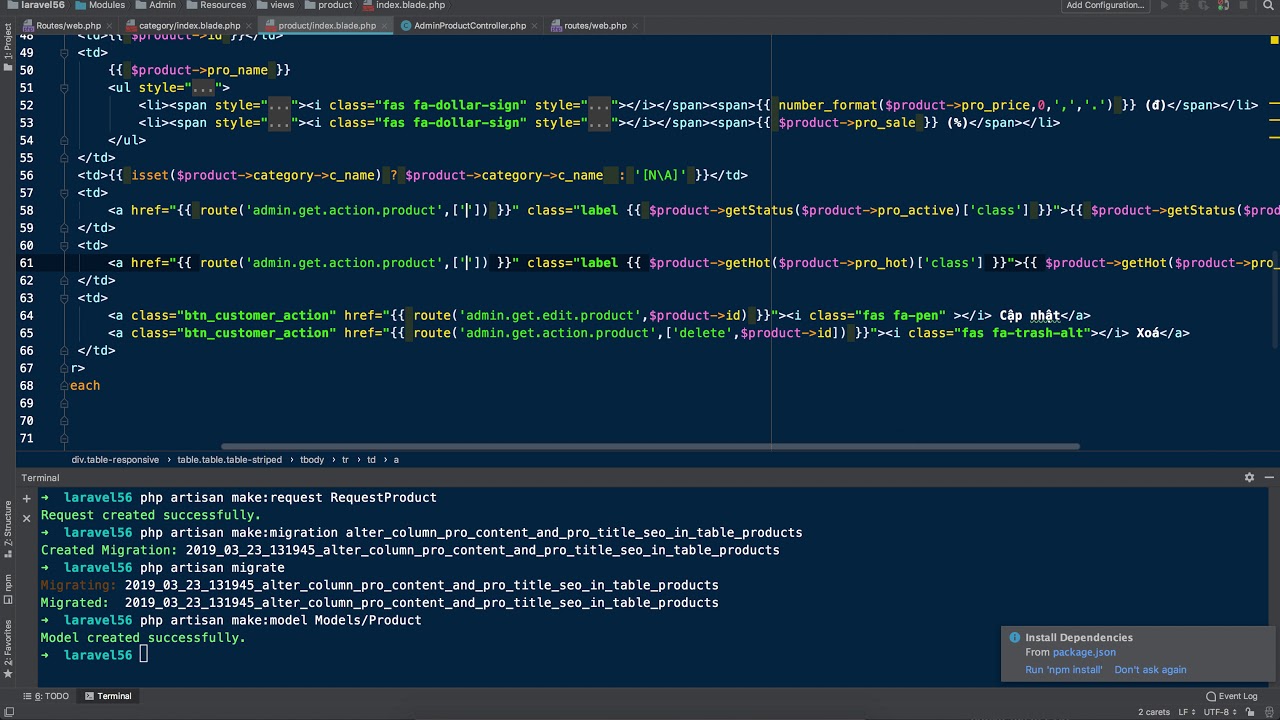
Task: Click product folder in navigation breadcrumb
Action: 329,6
